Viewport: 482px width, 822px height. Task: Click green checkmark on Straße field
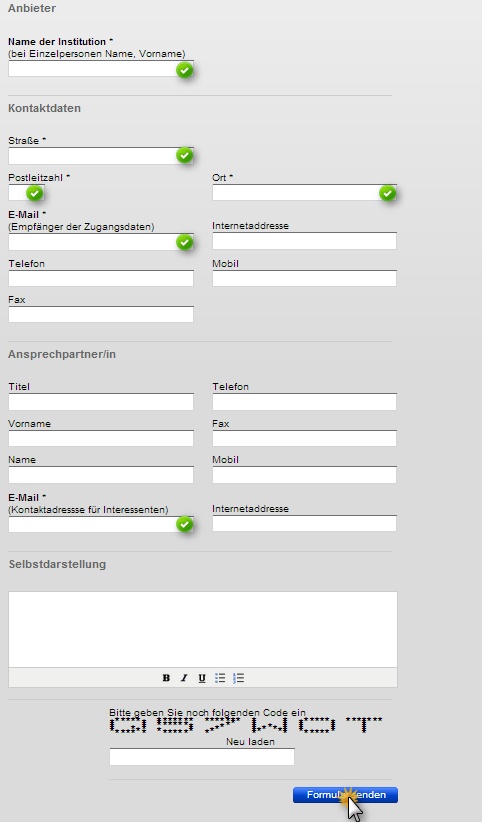[185, 155]
